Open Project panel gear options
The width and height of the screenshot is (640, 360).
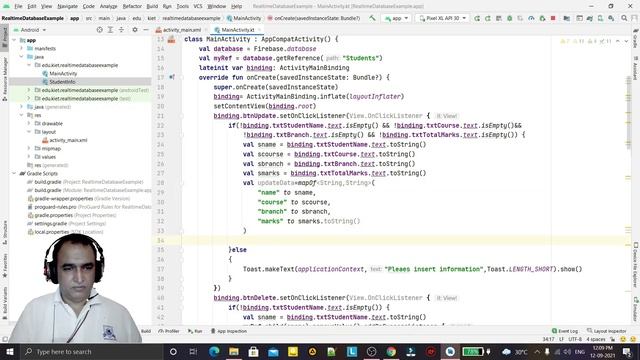point(135,30)
